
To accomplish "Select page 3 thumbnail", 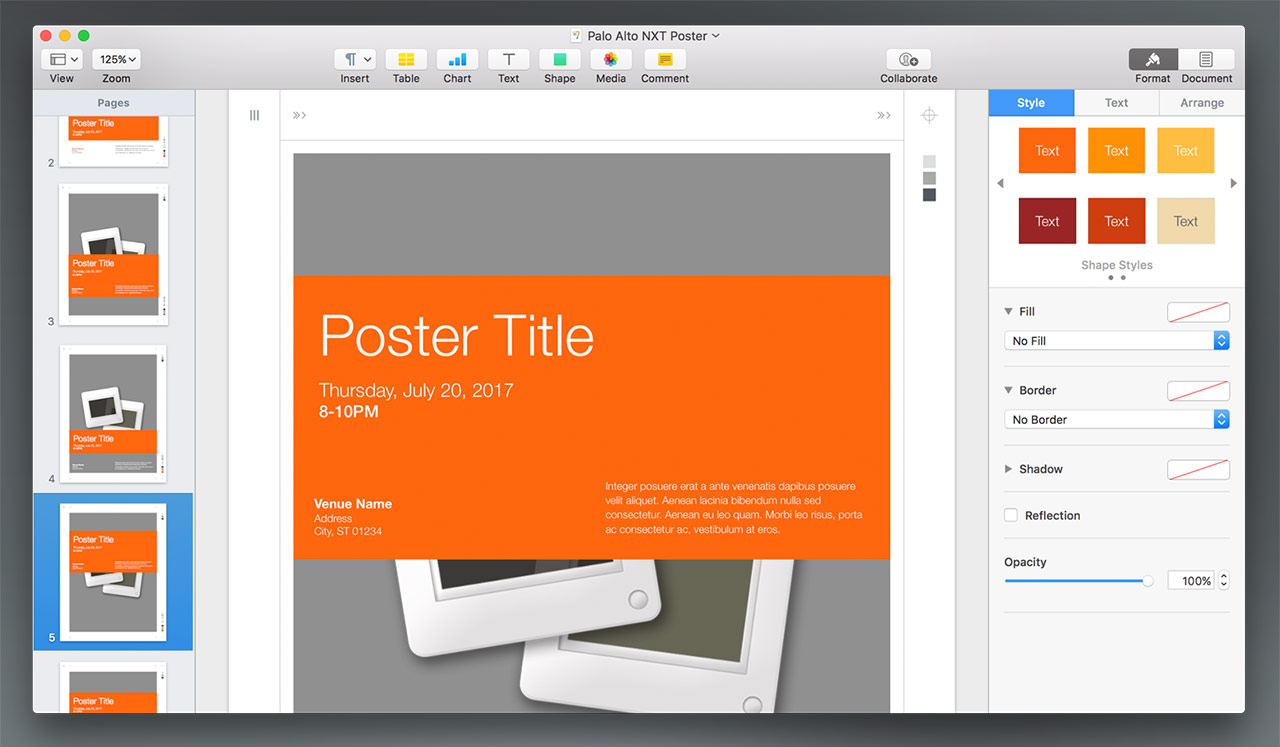I will [113, 255].
